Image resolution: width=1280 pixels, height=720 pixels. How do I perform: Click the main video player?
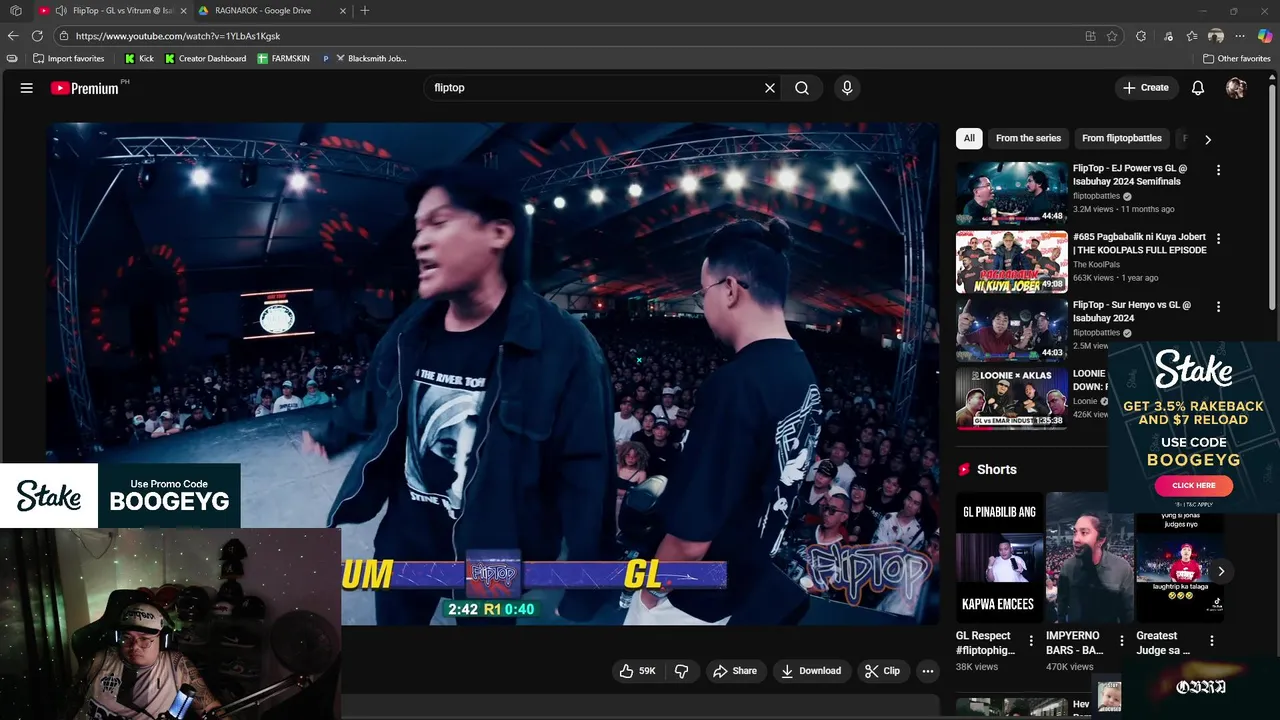494,373
